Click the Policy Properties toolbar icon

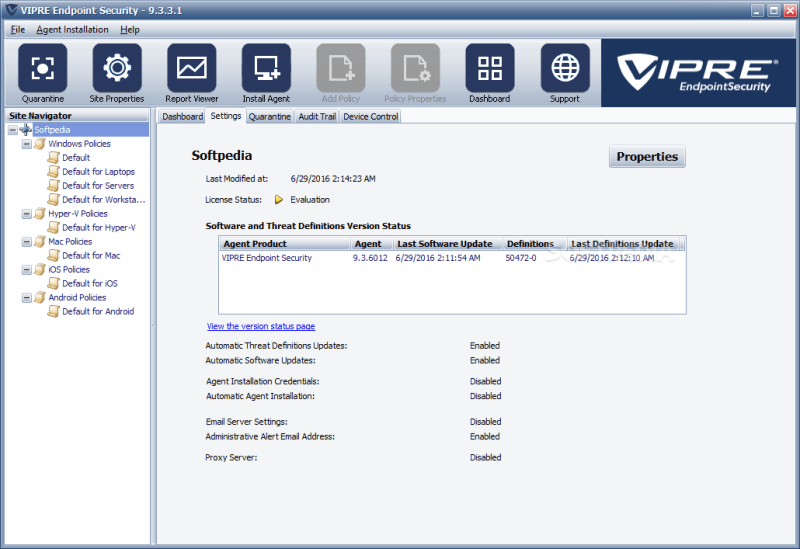point(415,68)
